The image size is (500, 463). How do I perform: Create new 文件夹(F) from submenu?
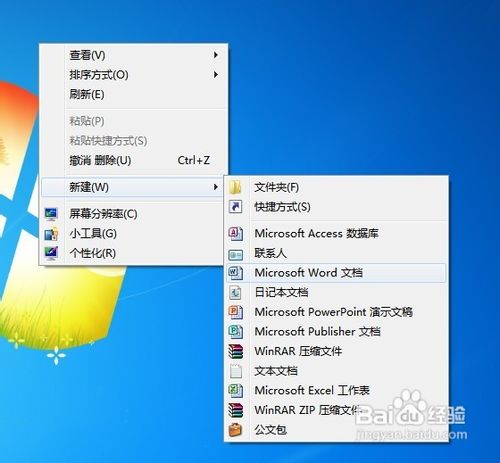pos(336,187)
